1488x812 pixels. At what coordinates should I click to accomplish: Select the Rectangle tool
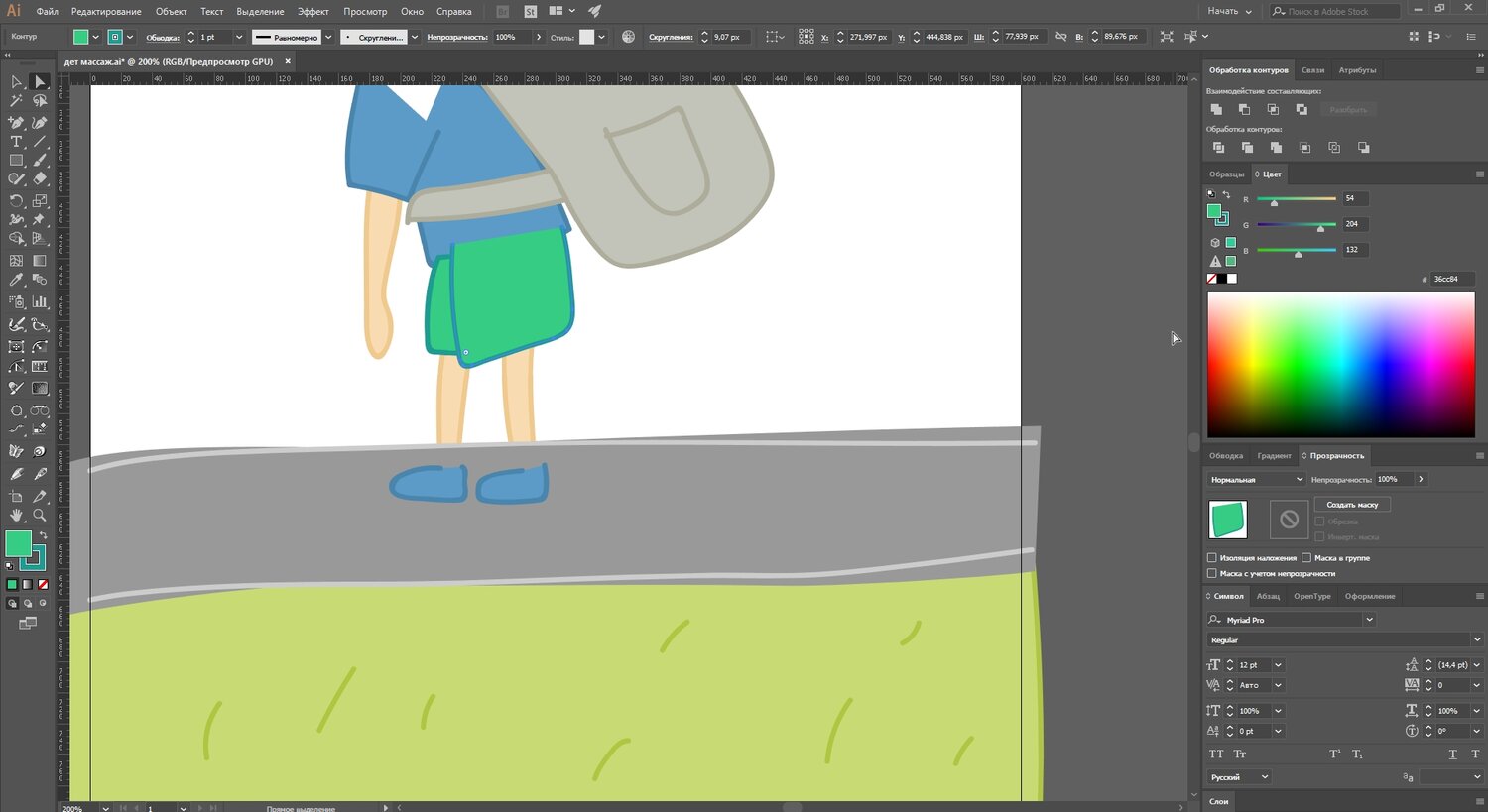point(16,161)
